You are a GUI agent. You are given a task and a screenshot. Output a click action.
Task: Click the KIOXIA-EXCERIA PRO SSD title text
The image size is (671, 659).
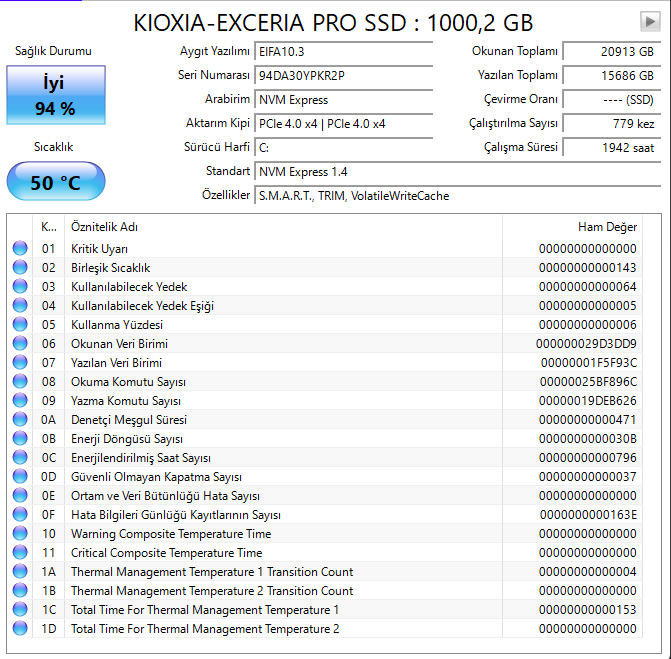(333, 23)
